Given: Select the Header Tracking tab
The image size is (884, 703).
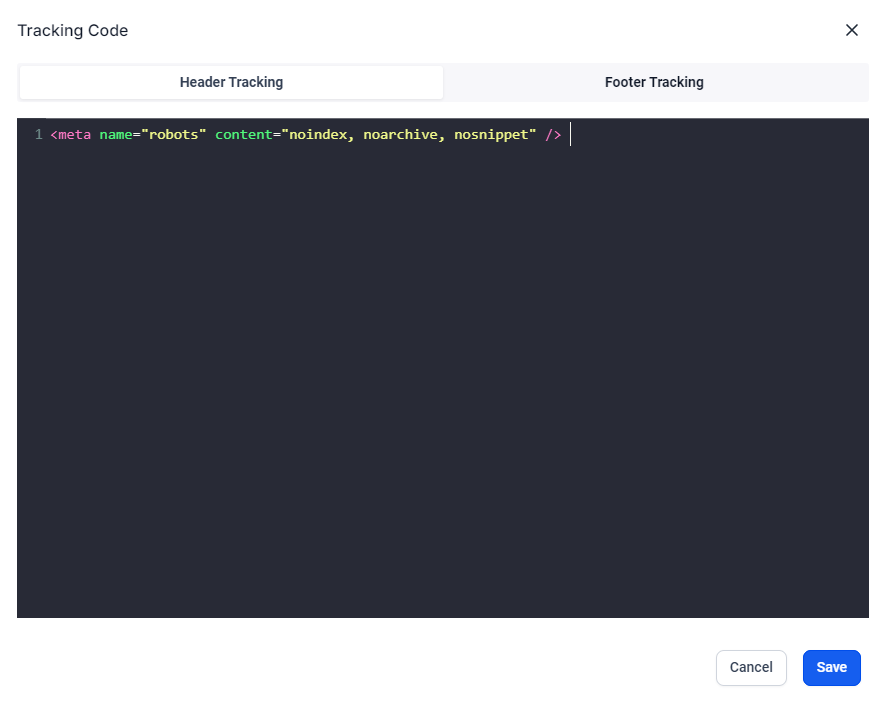Looking at the screenshot, I should click(231, 82).
